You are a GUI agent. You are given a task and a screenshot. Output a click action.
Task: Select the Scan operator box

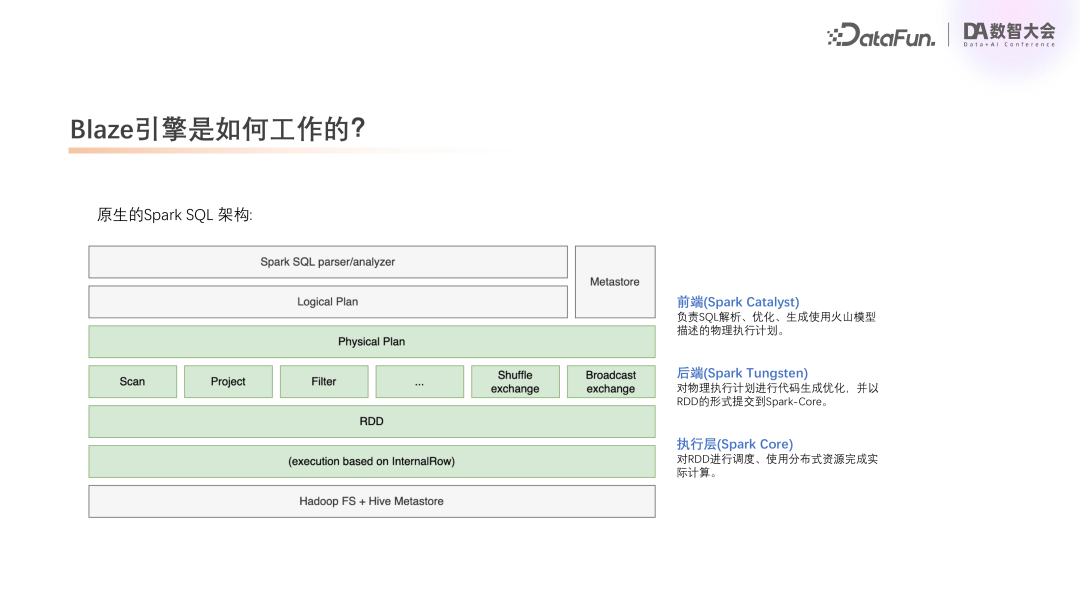coord(132,381)
